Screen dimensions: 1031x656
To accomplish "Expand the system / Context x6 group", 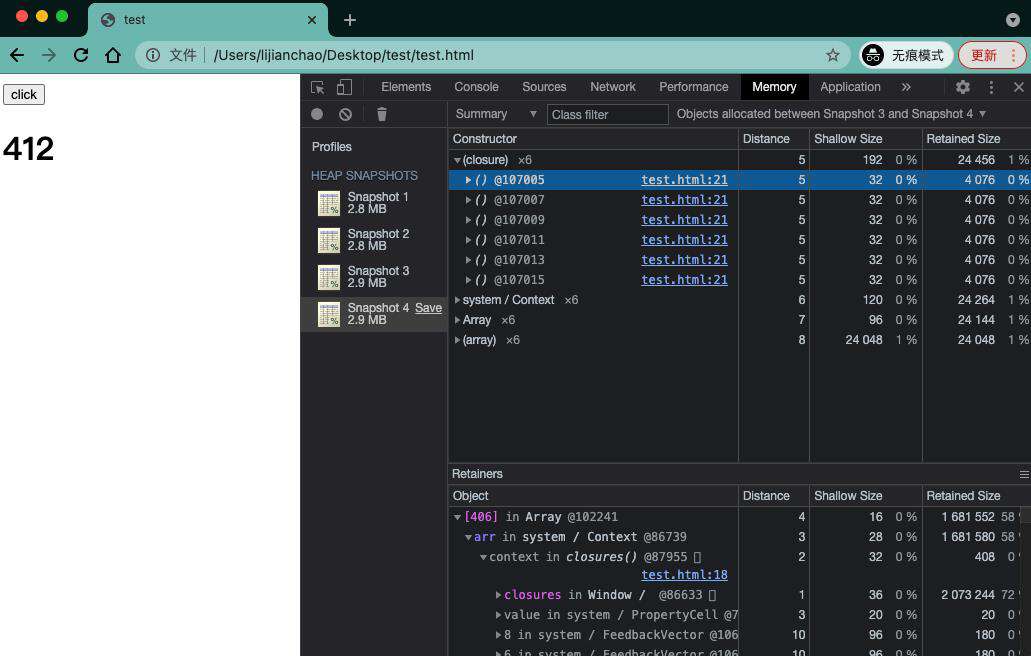I will (x=457, y=300).
